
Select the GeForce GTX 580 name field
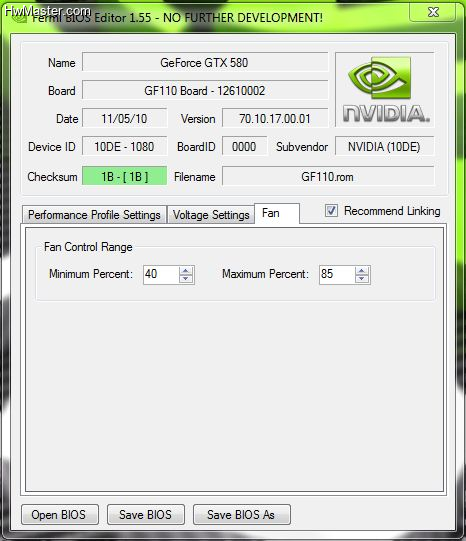(205, 62)
